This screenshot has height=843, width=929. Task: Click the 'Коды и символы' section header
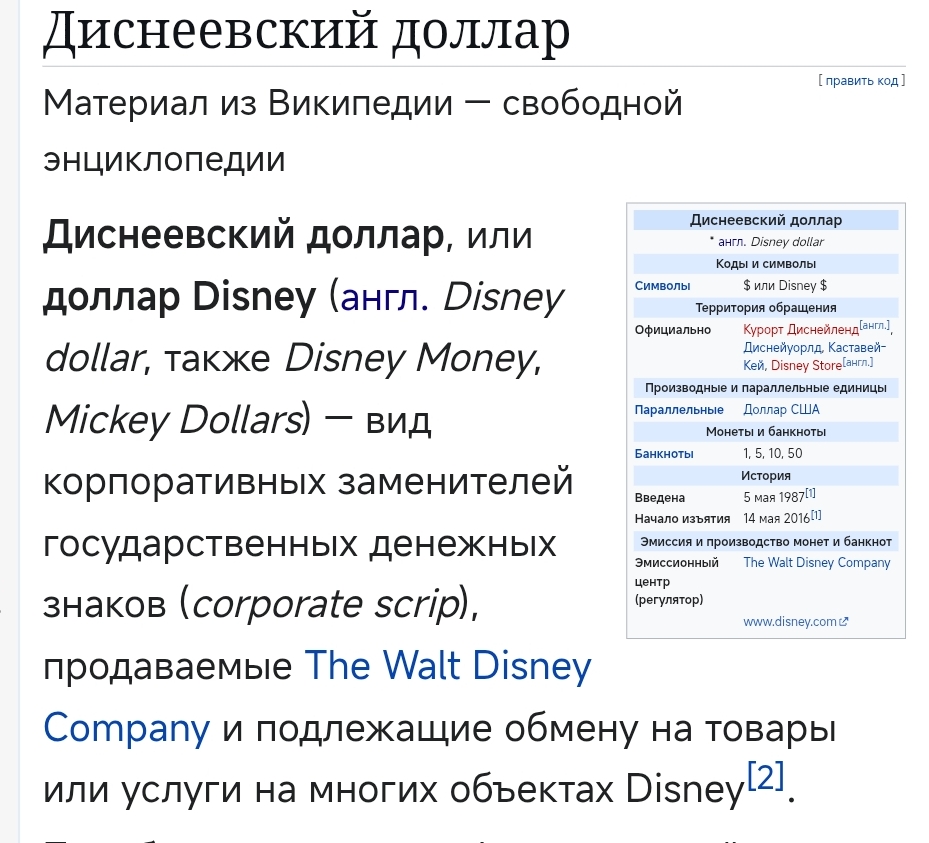(x=765, y=264)
